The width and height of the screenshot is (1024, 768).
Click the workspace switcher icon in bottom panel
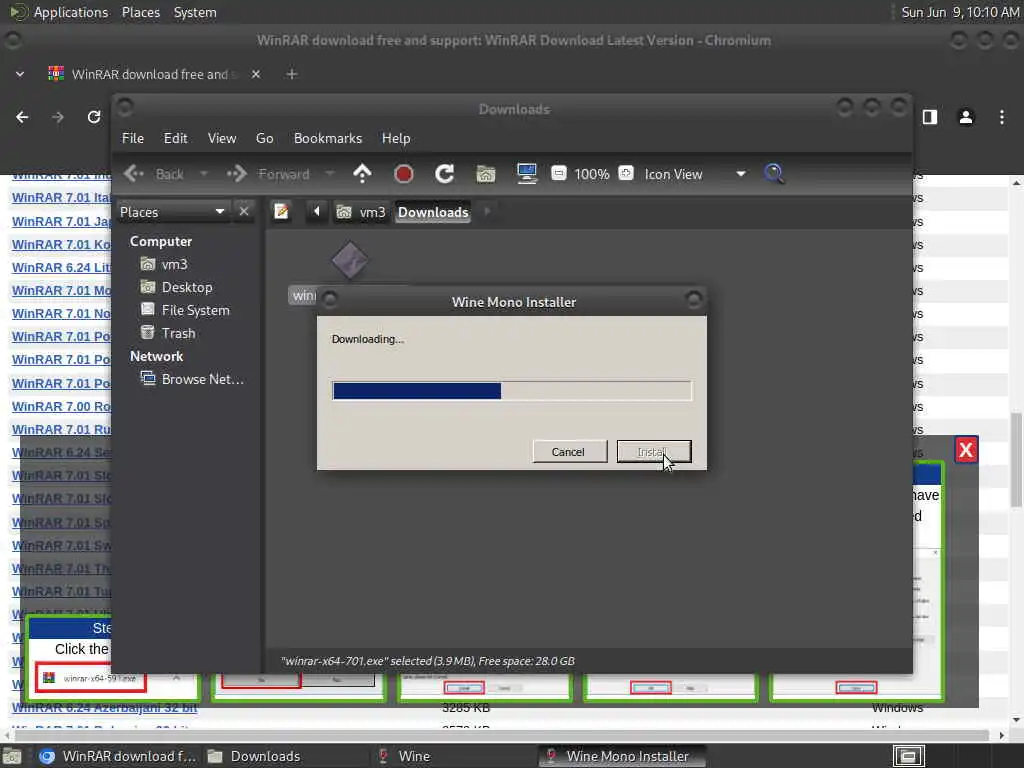click(908, 756)
